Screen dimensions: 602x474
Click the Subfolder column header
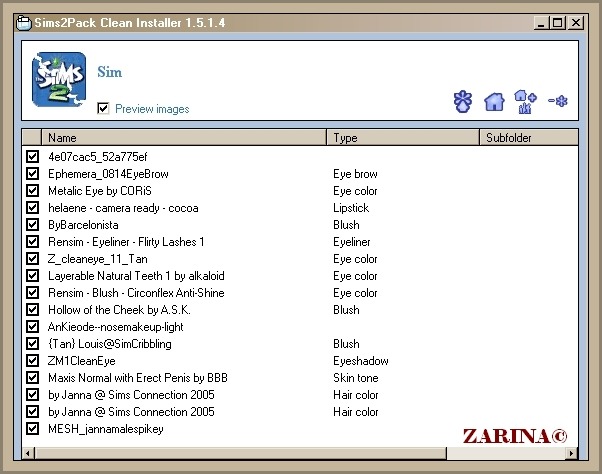529,137
